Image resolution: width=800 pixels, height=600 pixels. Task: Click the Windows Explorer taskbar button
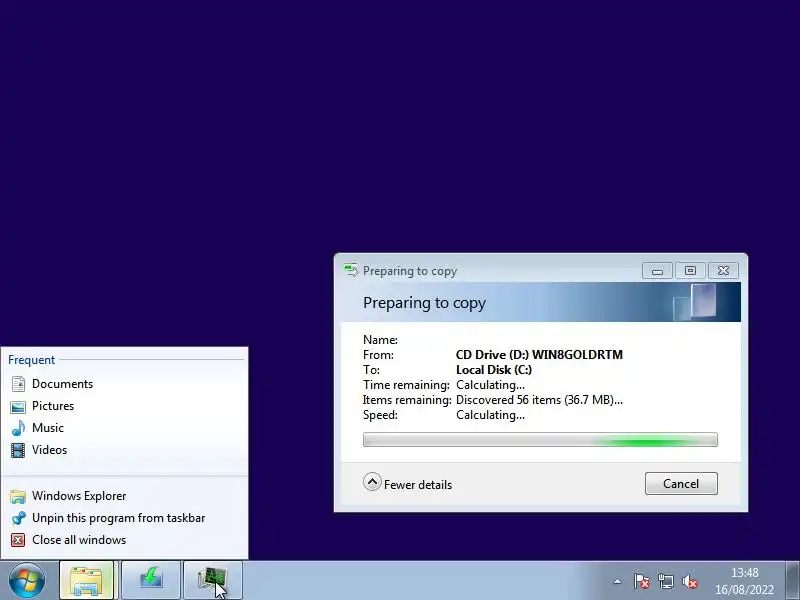[87, 581]
